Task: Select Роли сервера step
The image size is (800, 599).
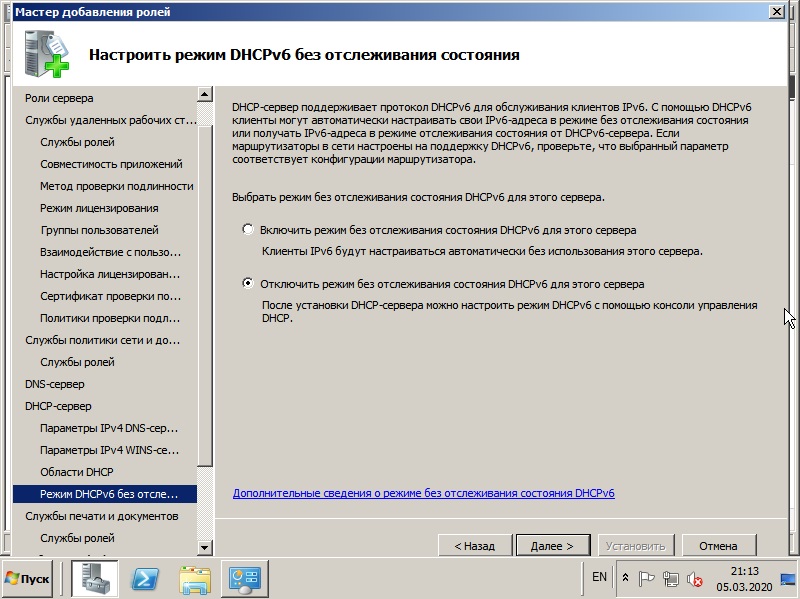Action: (59, 98)
